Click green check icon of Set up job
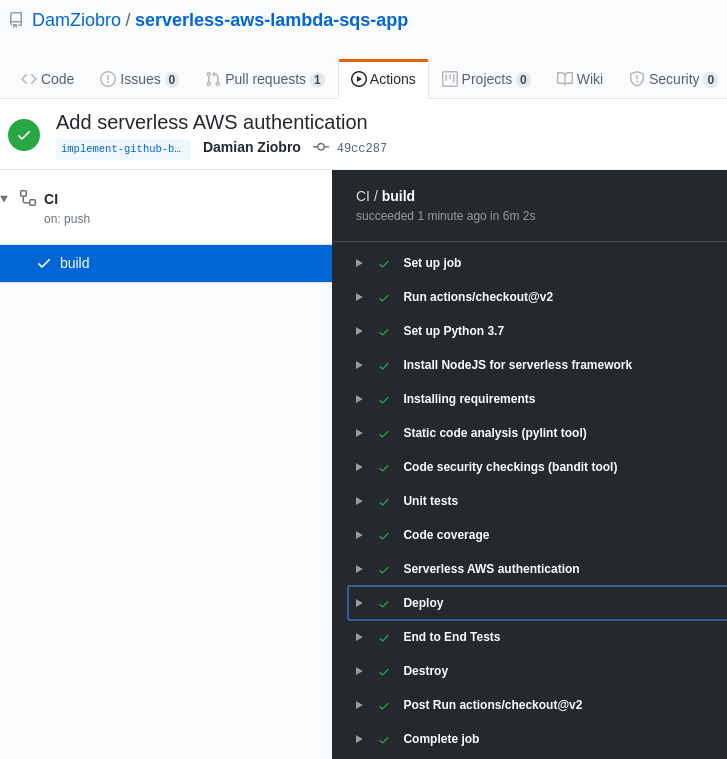Image resolution: width=727 pixels, height=759 pixels. pyautogui.click(x=384, y=264)
